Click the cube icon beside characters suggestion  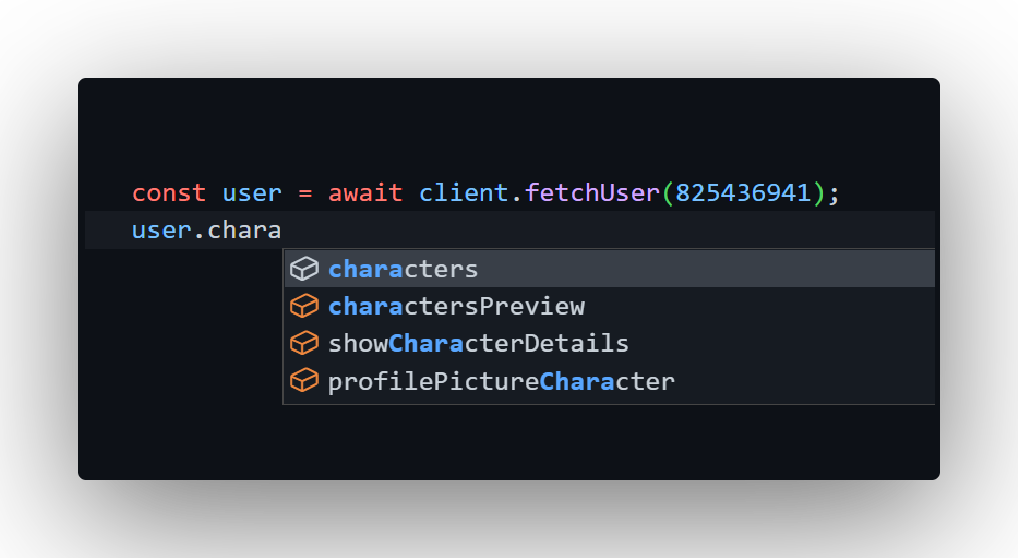(x=304, y=269)
